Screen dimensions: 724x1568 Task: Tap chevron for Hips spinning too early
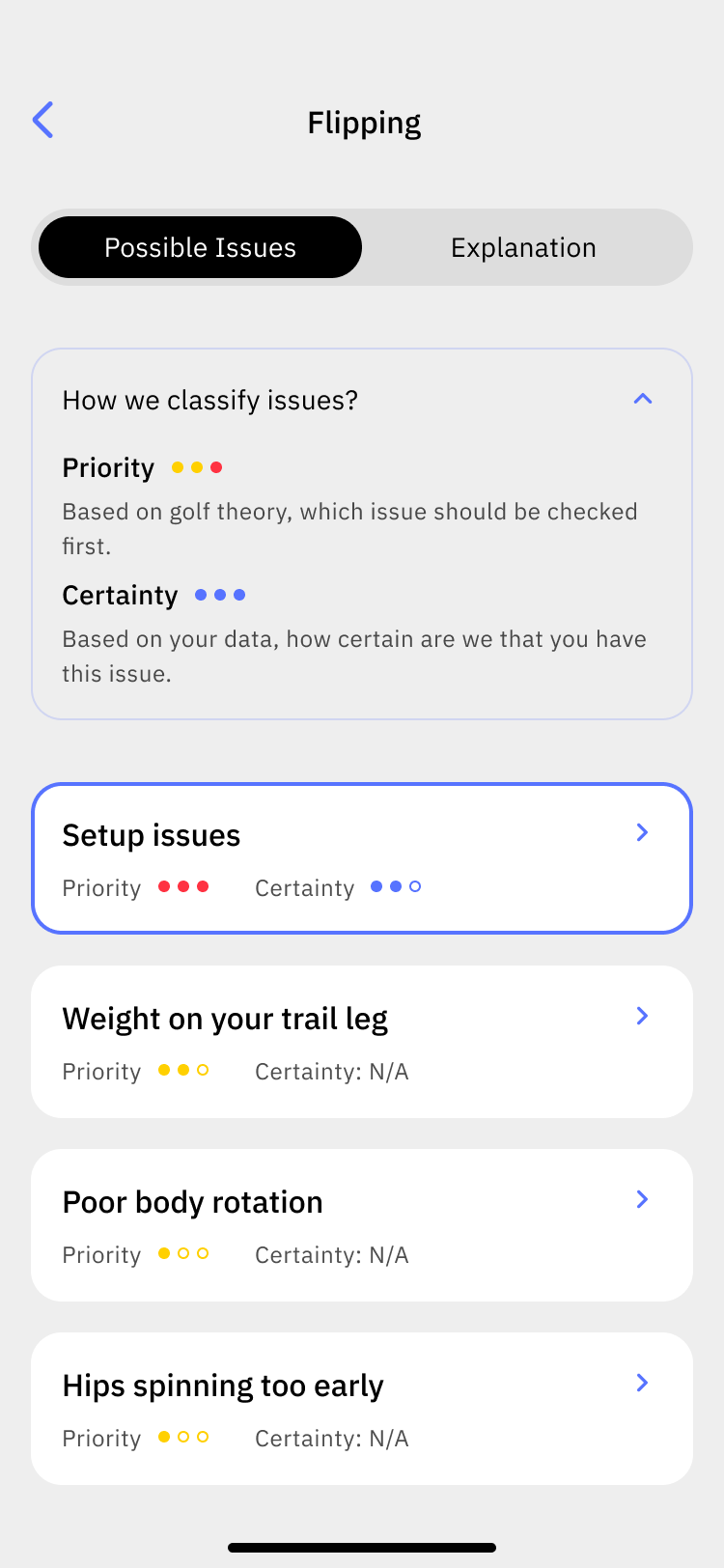pos(643,1383)
